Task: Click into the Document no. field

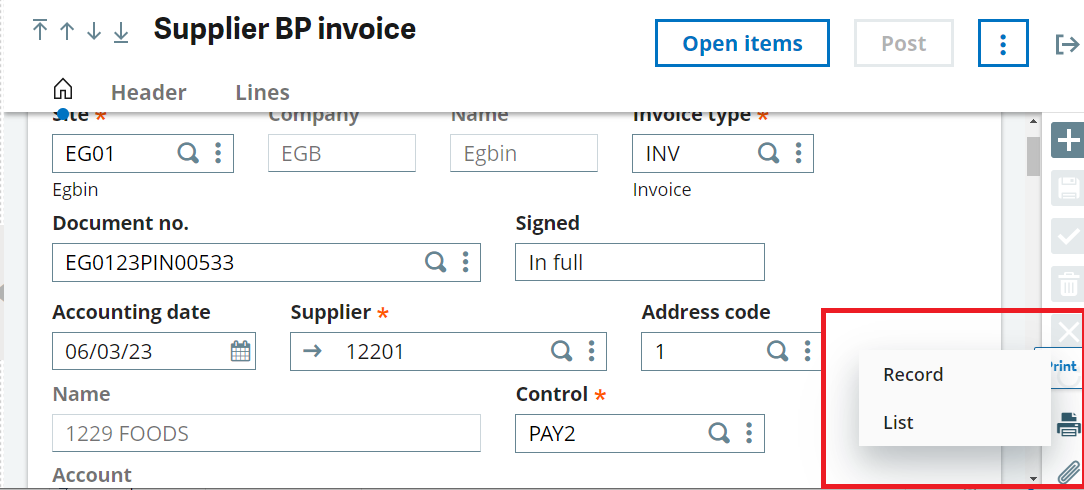Action: click(x=235, y=263)
